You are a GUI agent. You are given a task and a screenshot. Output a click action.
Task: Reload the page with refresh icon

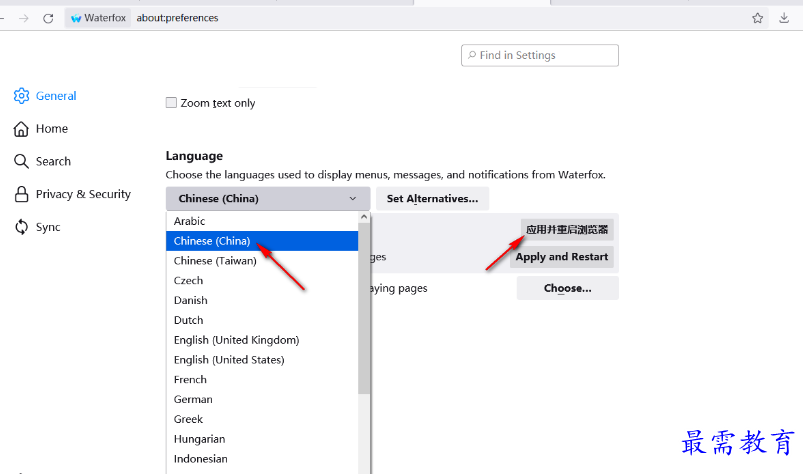pos(48,18)
